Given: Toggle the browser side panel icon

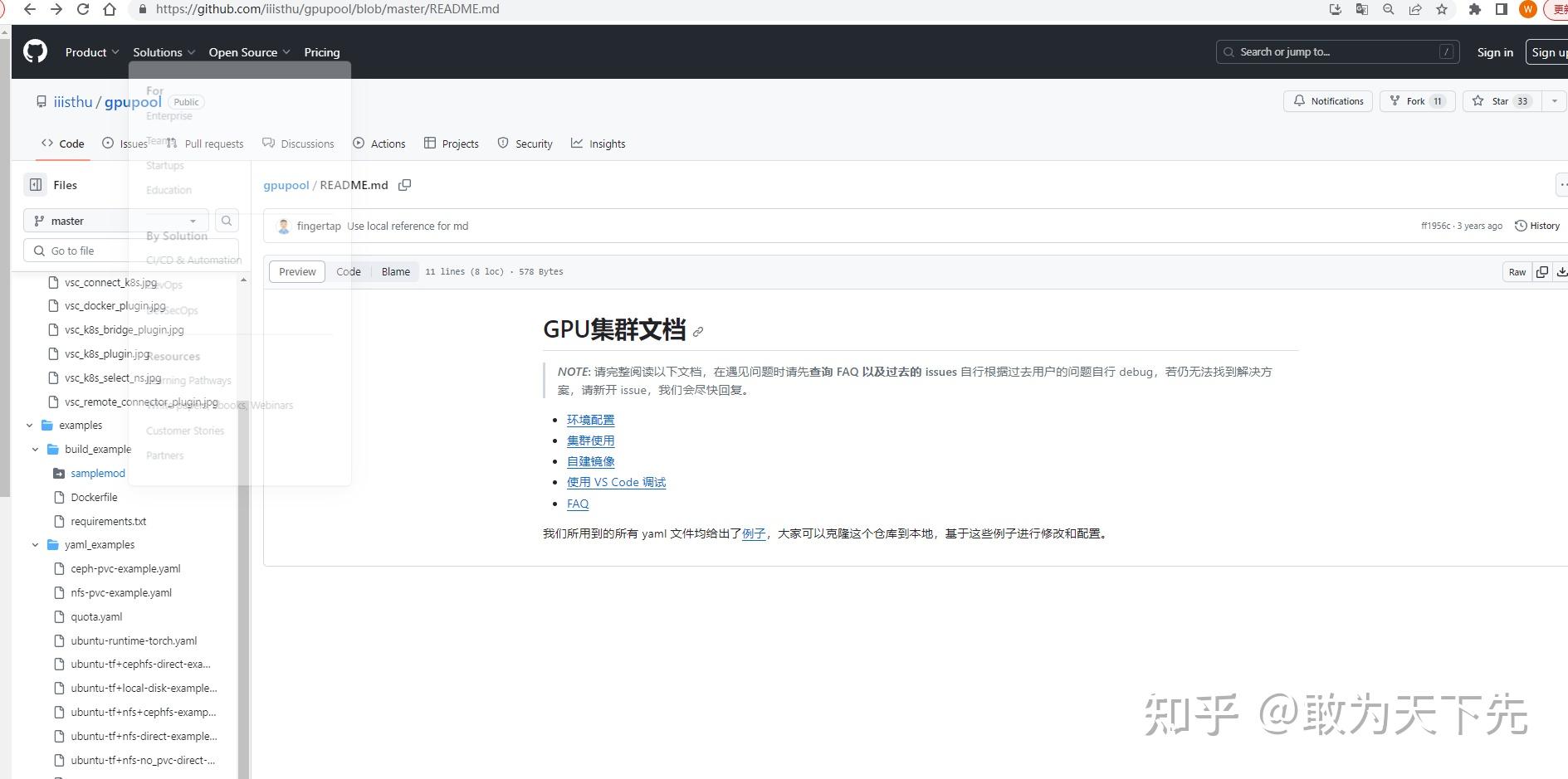Looking at the screenshot, I should [1502, 9].
